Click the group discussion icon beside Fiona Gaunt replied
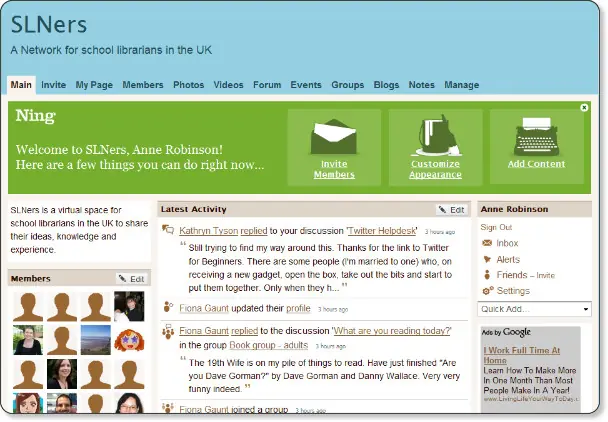This screenshot has height=422, width=608. click(168, 332)
